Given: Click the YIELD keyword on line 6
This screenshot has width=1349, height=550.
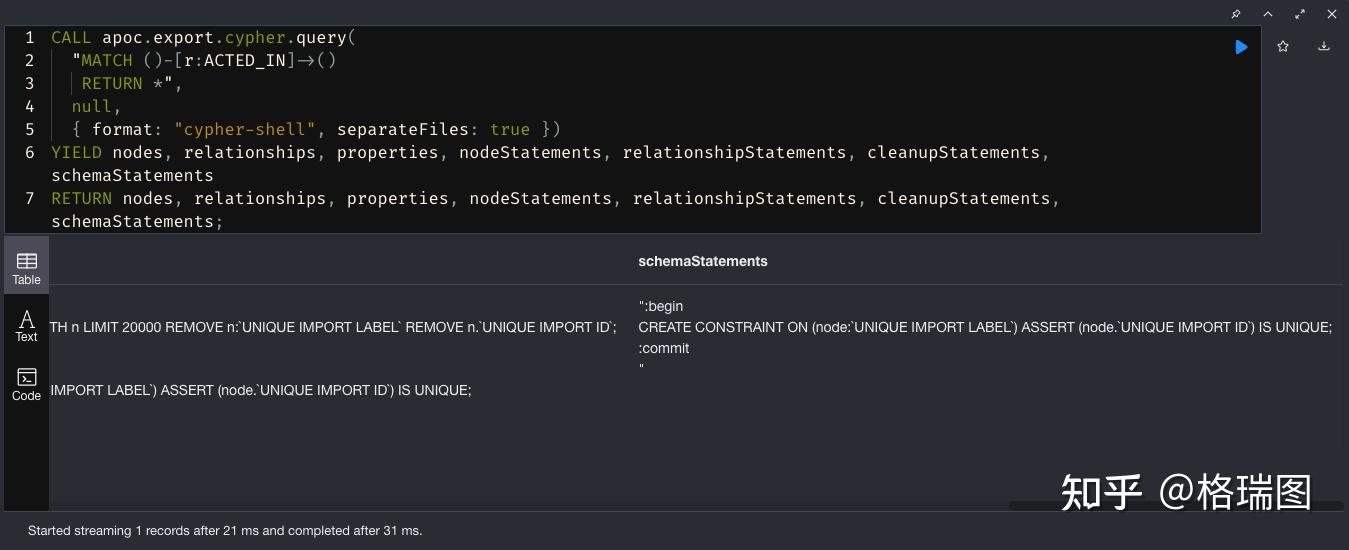Looking at the screenshot, I should pyautogui.click(x=76, y=152).
